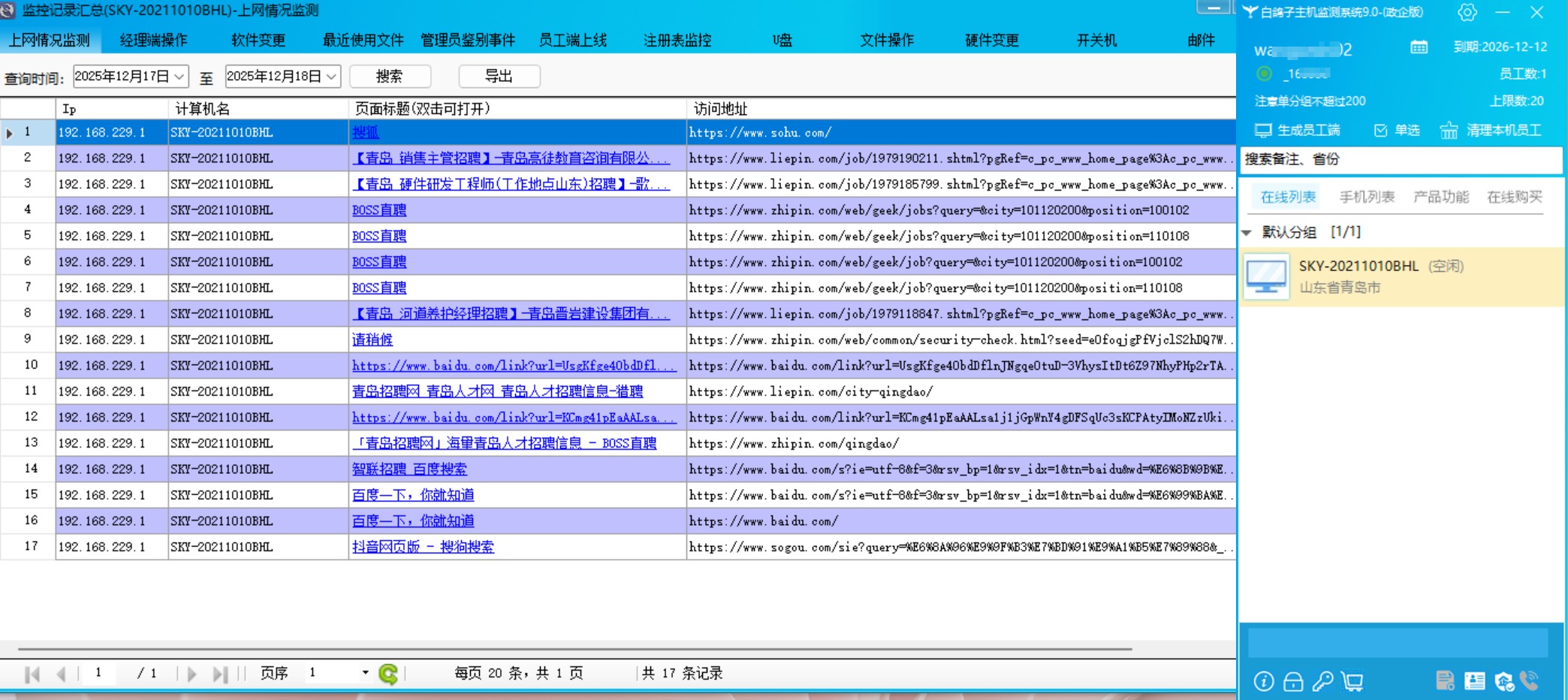The width and height of the screenshot is (1568, 700).
Task: Click the 搜索 button
Action: click(390, 77)
